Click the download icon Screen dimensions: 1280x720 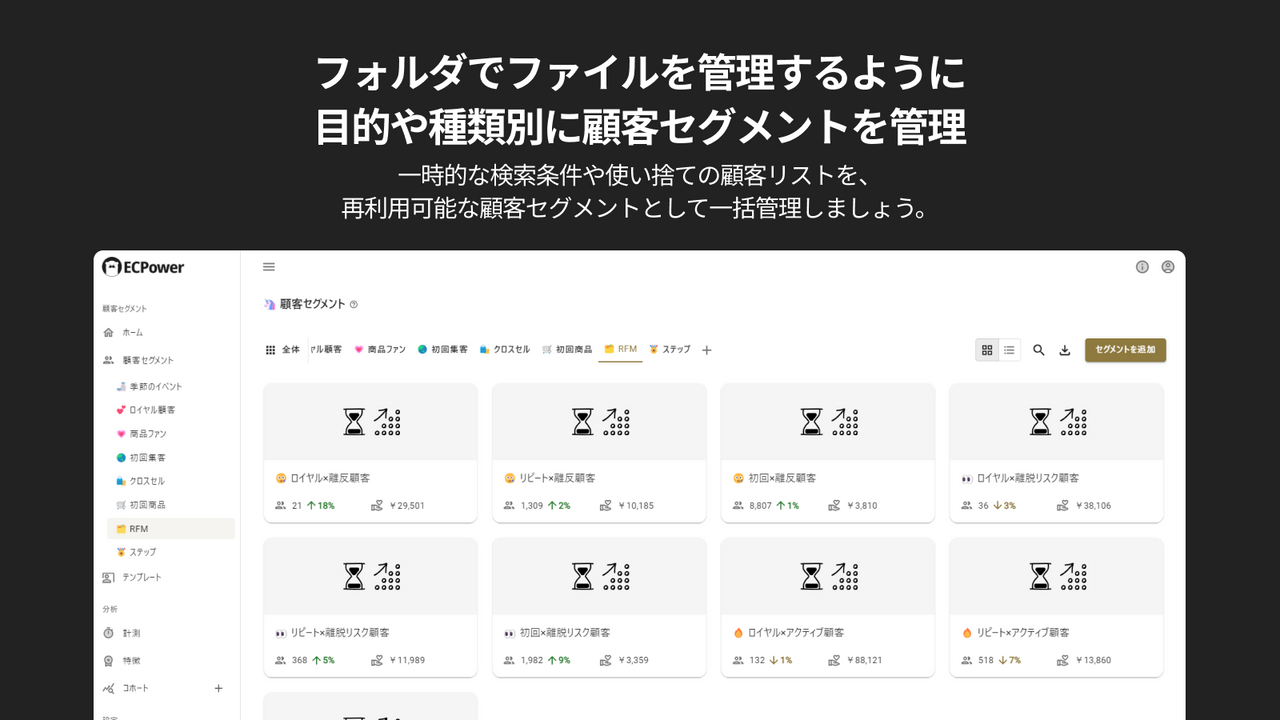1065,350
